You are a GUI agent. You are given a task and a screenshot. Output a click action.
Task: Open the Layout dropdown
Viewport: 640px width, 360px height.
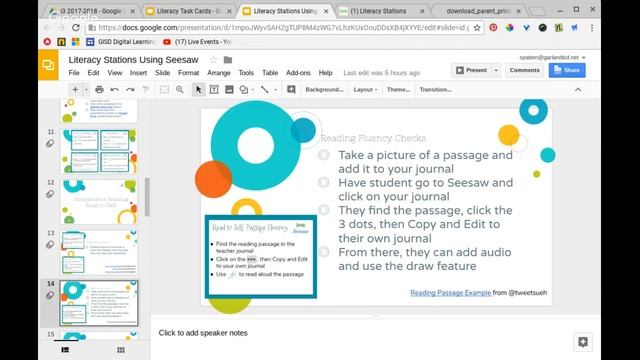click(365, 89)
